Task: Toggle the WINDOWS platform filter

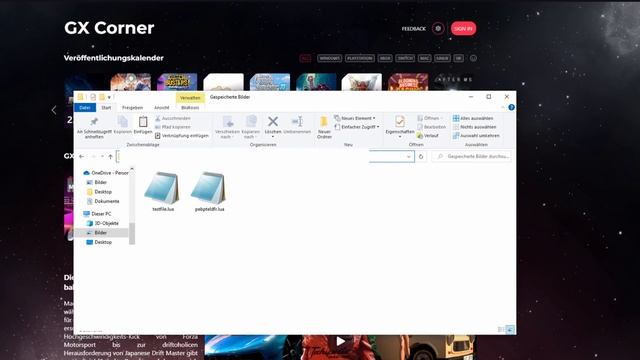Action: [329, 58]
